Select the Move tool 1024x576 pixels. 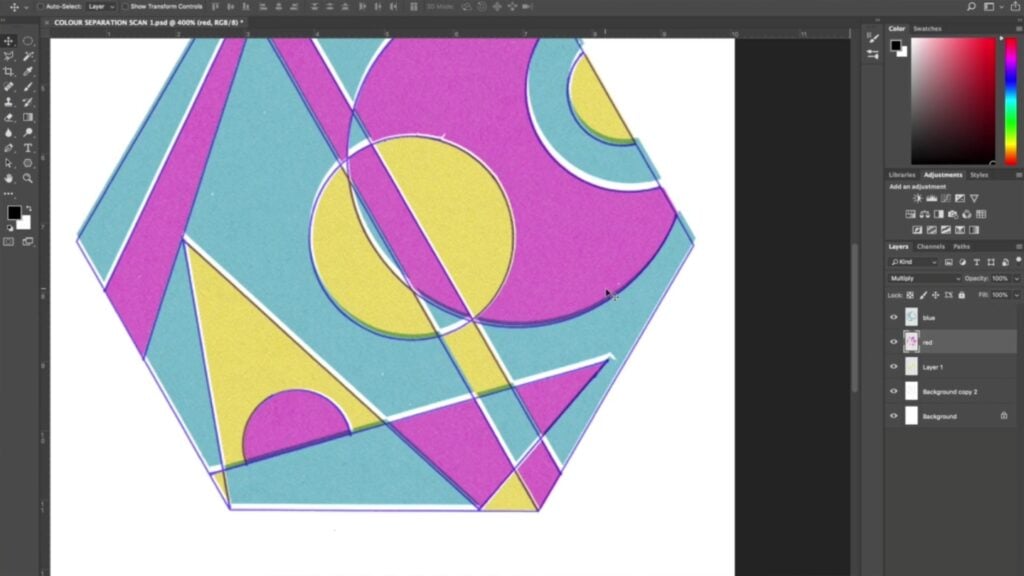pos(10,40)
